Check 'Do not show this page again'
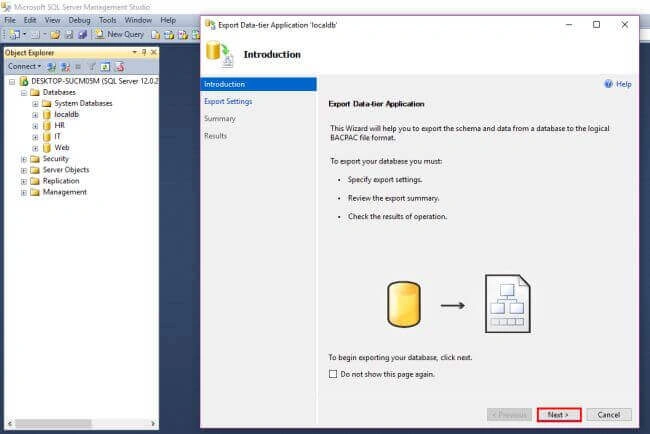Screen dimensions: 650x434 pos(333,374)
